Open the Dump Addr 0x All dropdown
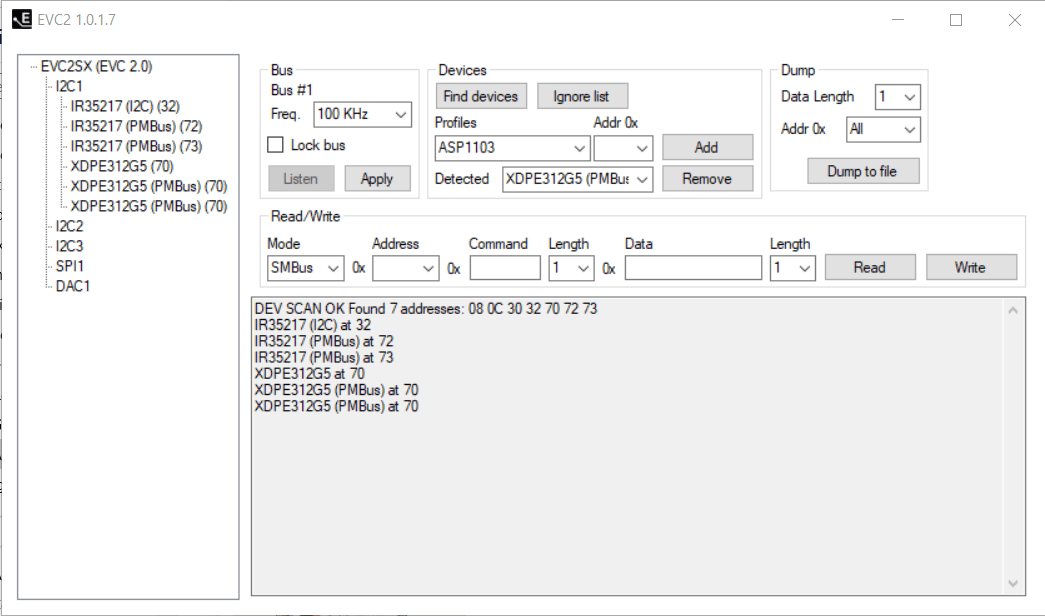The width and height of the screenshot is (1045, 616). 883,129
